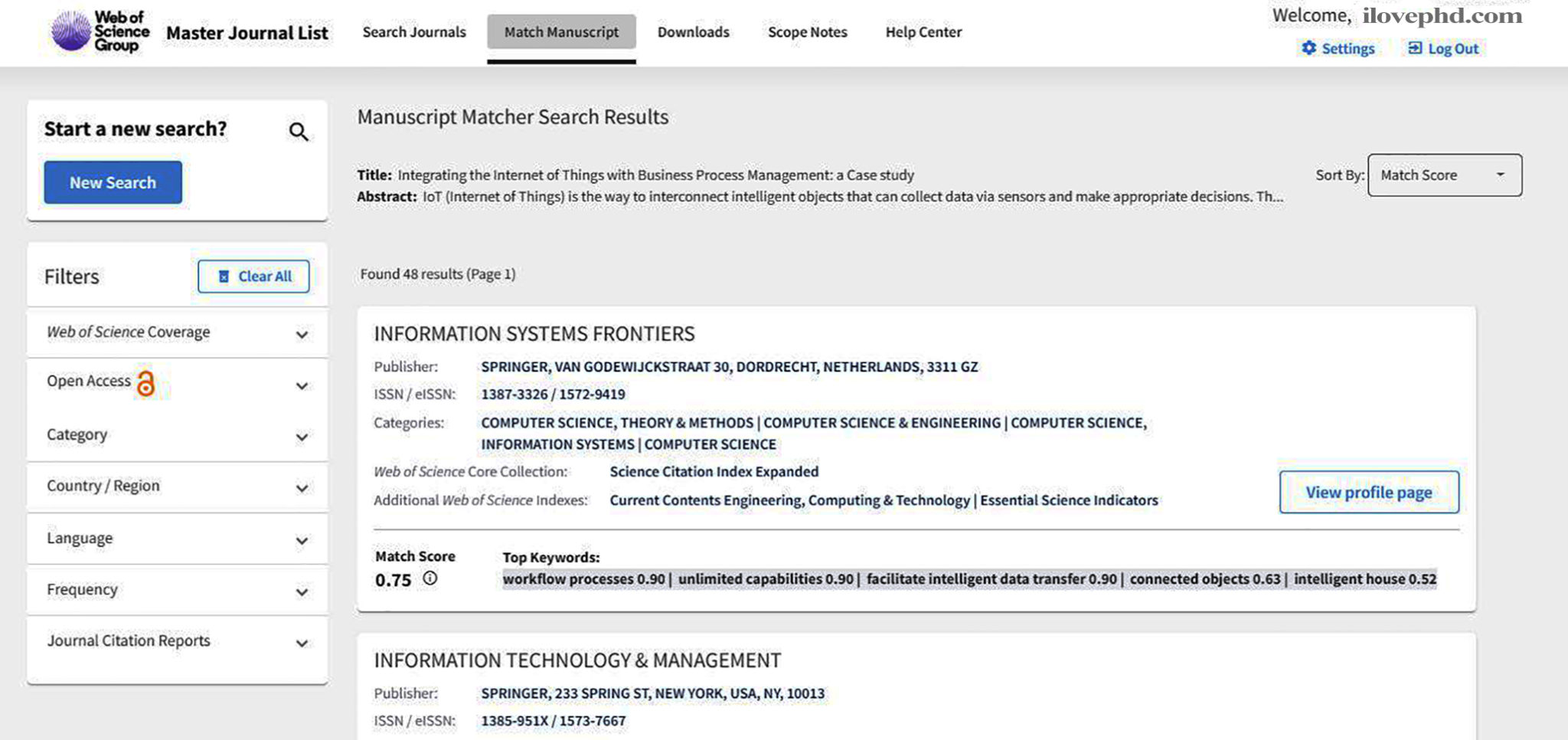Clear All filters

click(253, 277)
